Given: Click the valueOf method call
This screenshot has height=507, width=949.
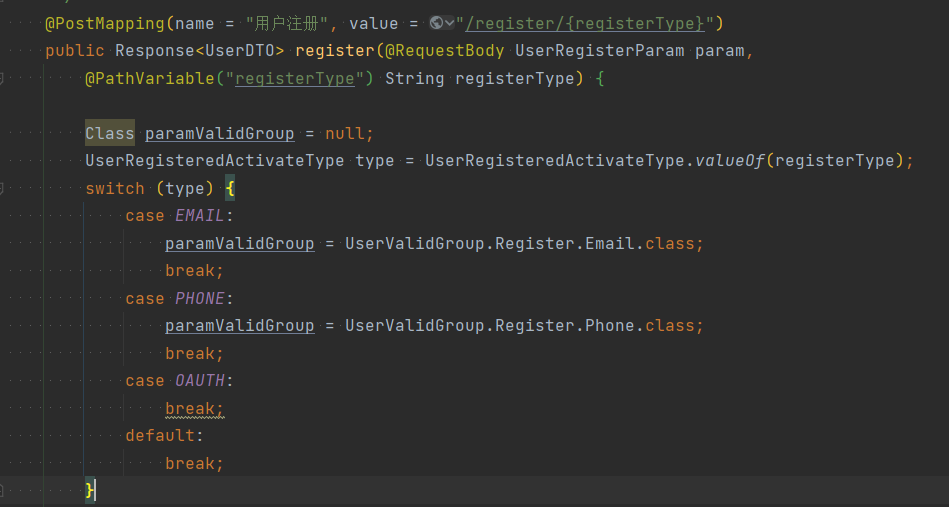Looking at the screenshot, I should click(x=730, y=161).
